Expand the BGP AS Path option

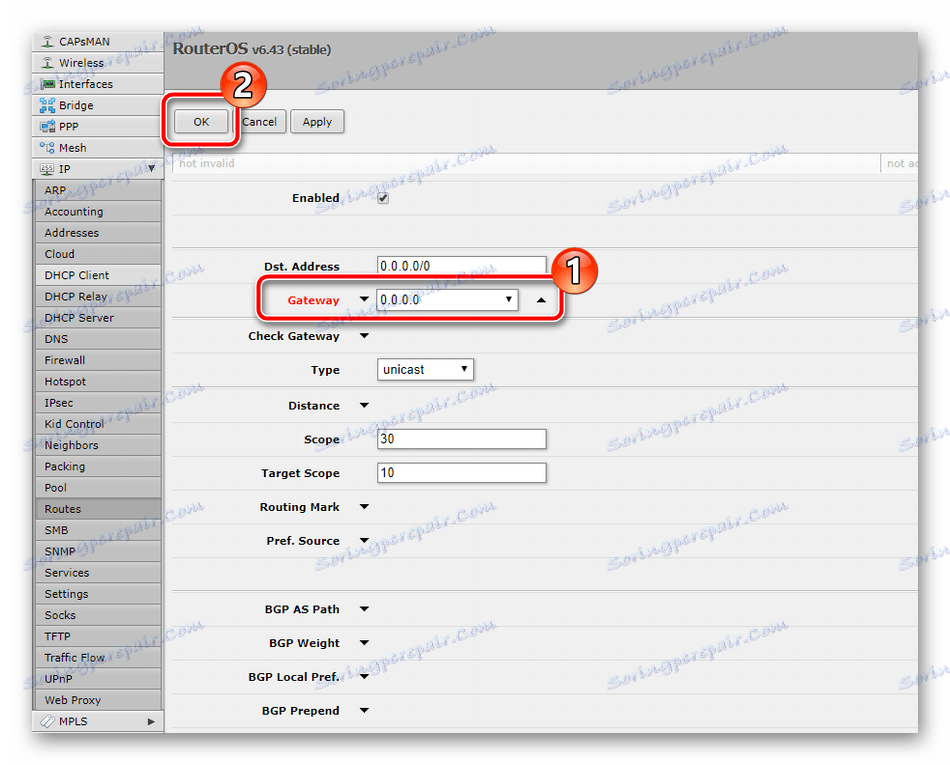(364, 609)
